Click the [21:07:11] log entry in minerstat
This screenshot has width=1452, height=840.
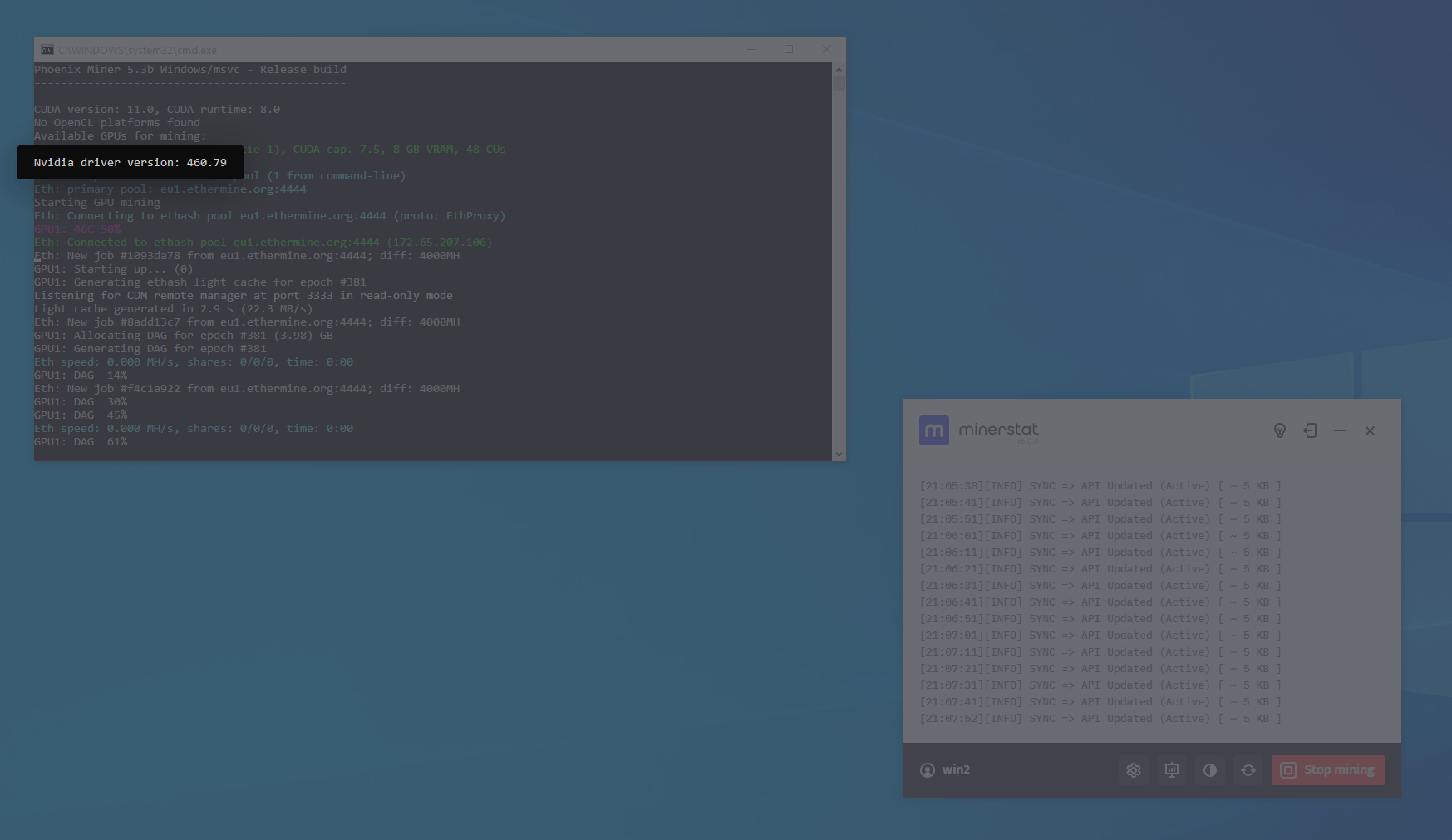(x=1100, y=652)
